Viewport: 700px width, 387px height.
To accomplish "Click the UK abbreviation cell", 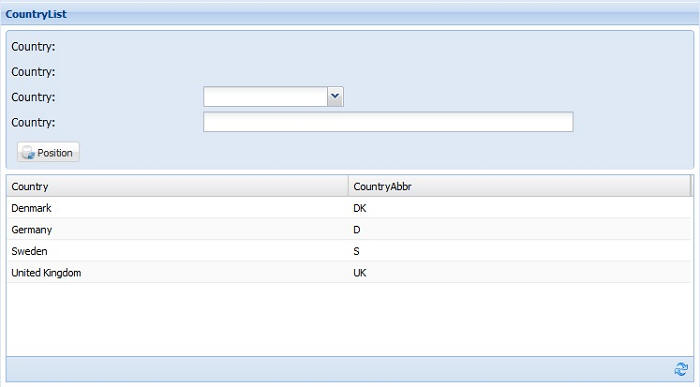I will pos(520,272).
